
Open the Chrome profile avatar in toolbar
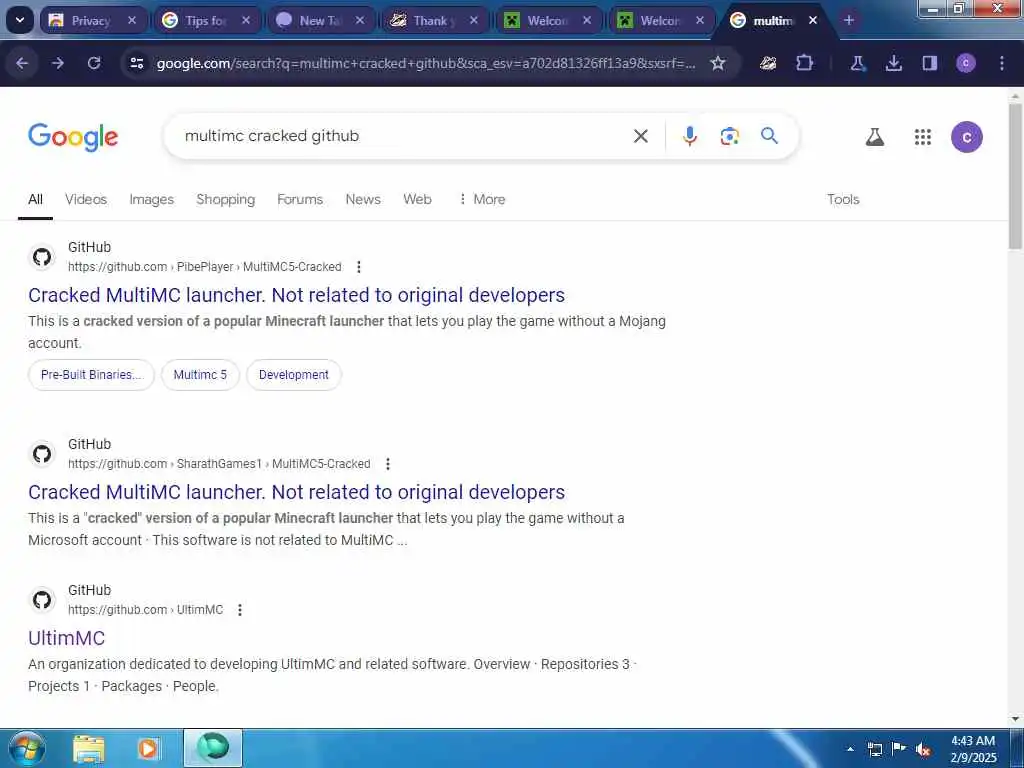966,63
